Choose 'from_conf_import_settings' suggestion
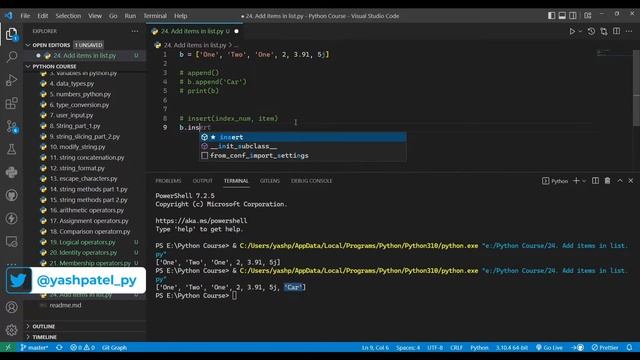Image resolution: width=640 pixels, height=360 pixels. [302, 156]
